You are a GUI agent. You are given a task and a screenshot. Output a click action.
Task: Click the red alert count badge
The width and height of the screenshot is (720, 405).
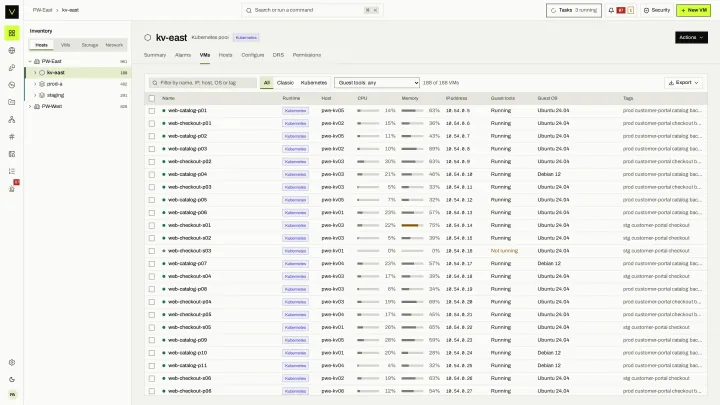tap(621, 10)
